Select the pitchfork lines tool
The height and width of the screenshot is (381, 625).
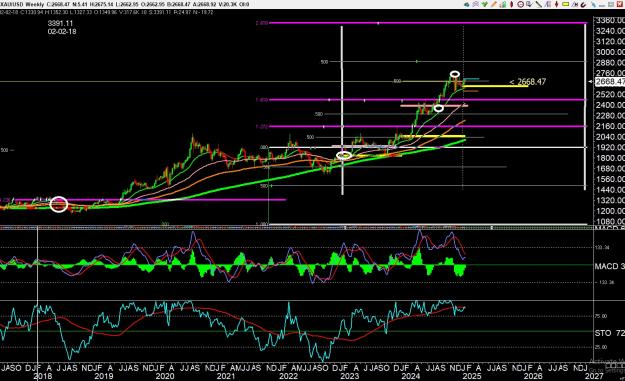coord(548,4)
